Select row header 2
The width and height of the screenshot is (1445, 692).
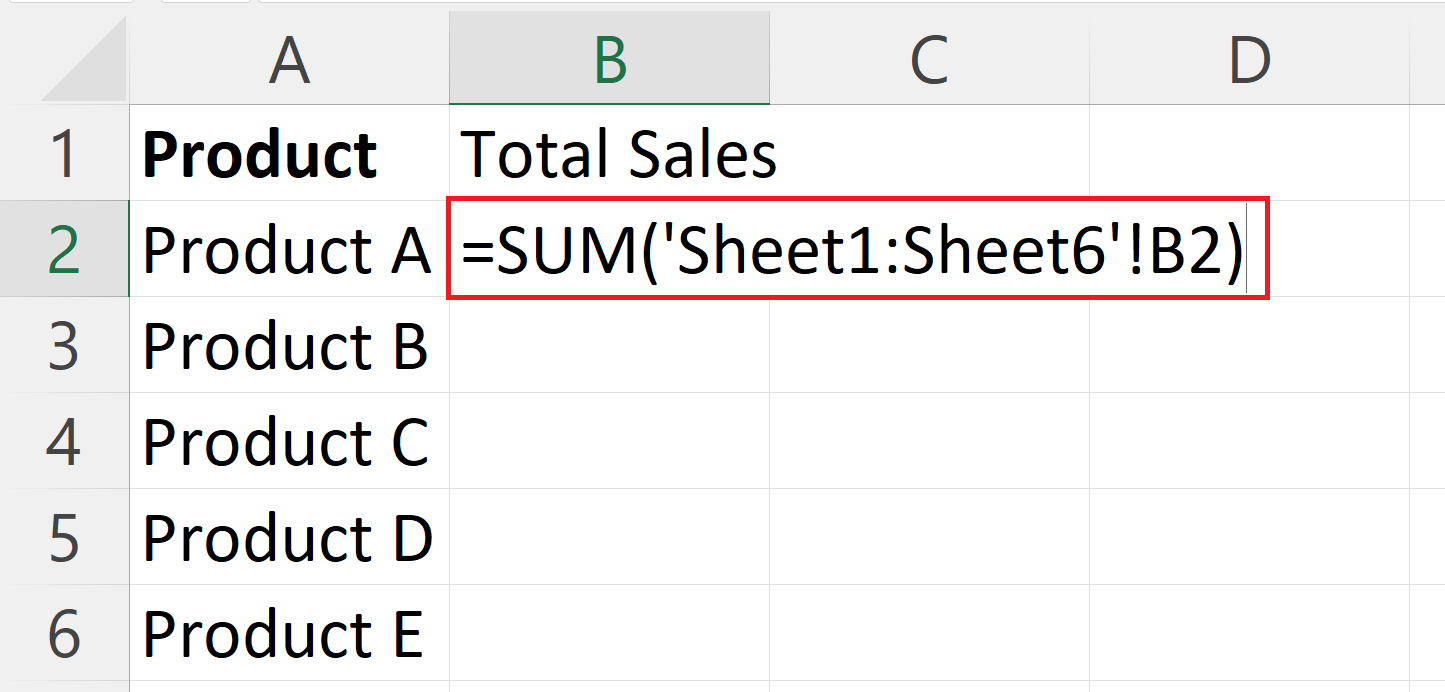(x=63, y=248)
